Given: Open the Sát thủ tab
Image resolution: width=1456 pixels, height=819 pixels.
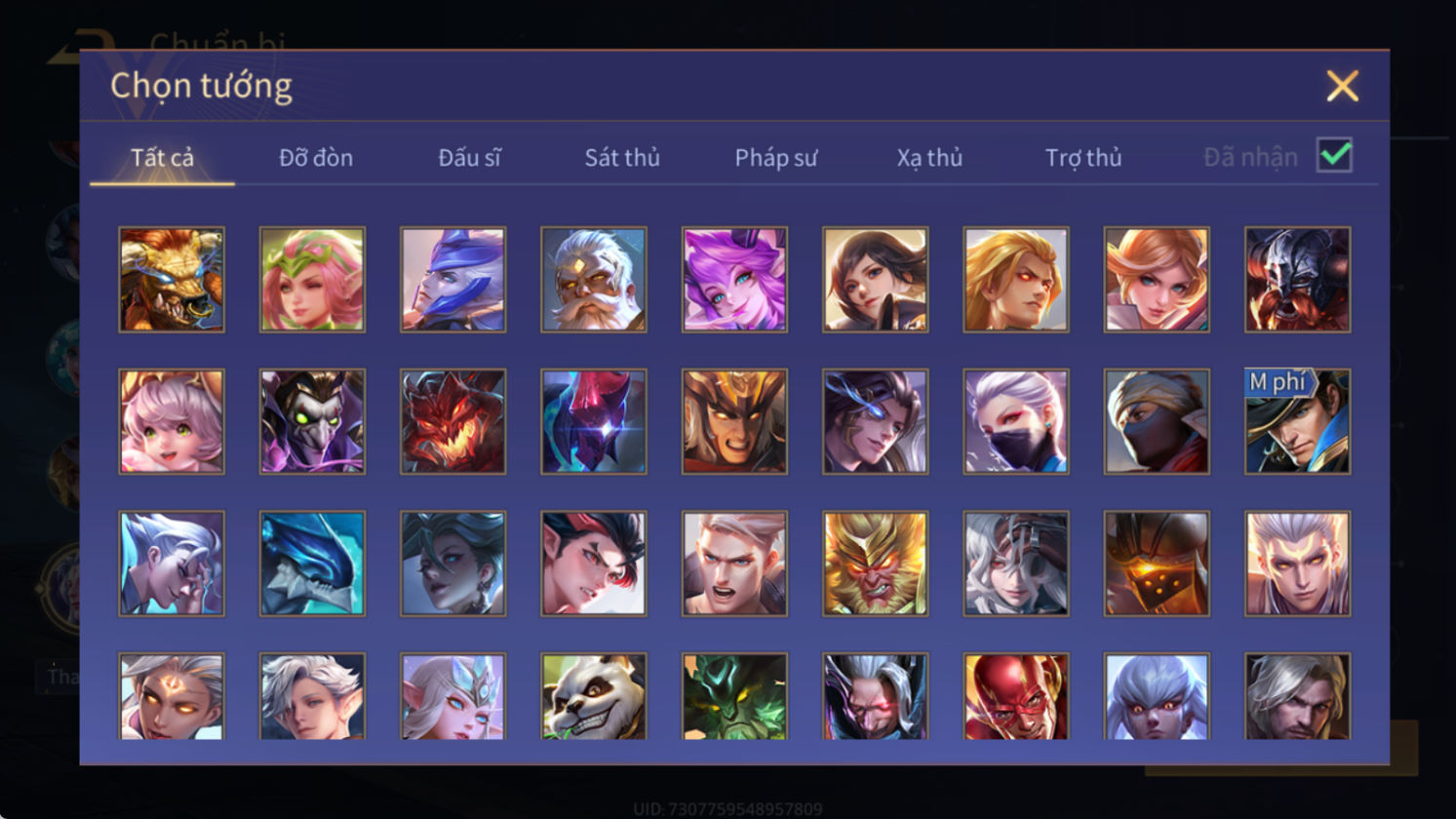Looking at the screenshot, I should tap(622, 157).
